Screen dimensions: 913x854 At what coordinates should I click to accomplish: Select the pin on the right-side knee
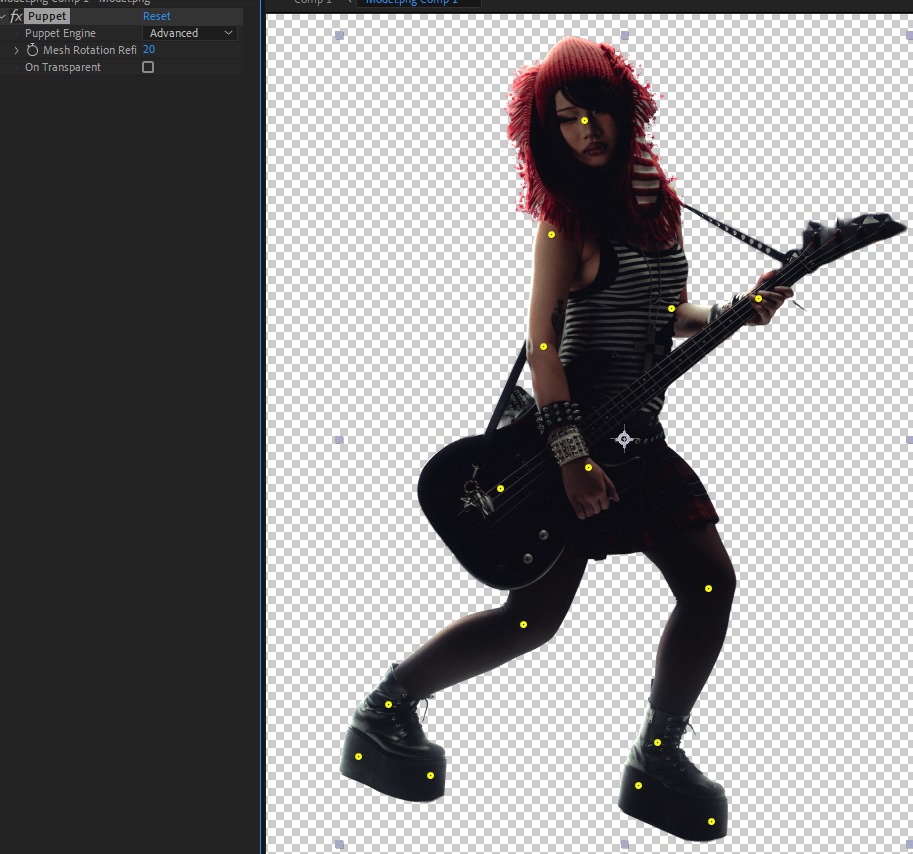coord(708,589)
